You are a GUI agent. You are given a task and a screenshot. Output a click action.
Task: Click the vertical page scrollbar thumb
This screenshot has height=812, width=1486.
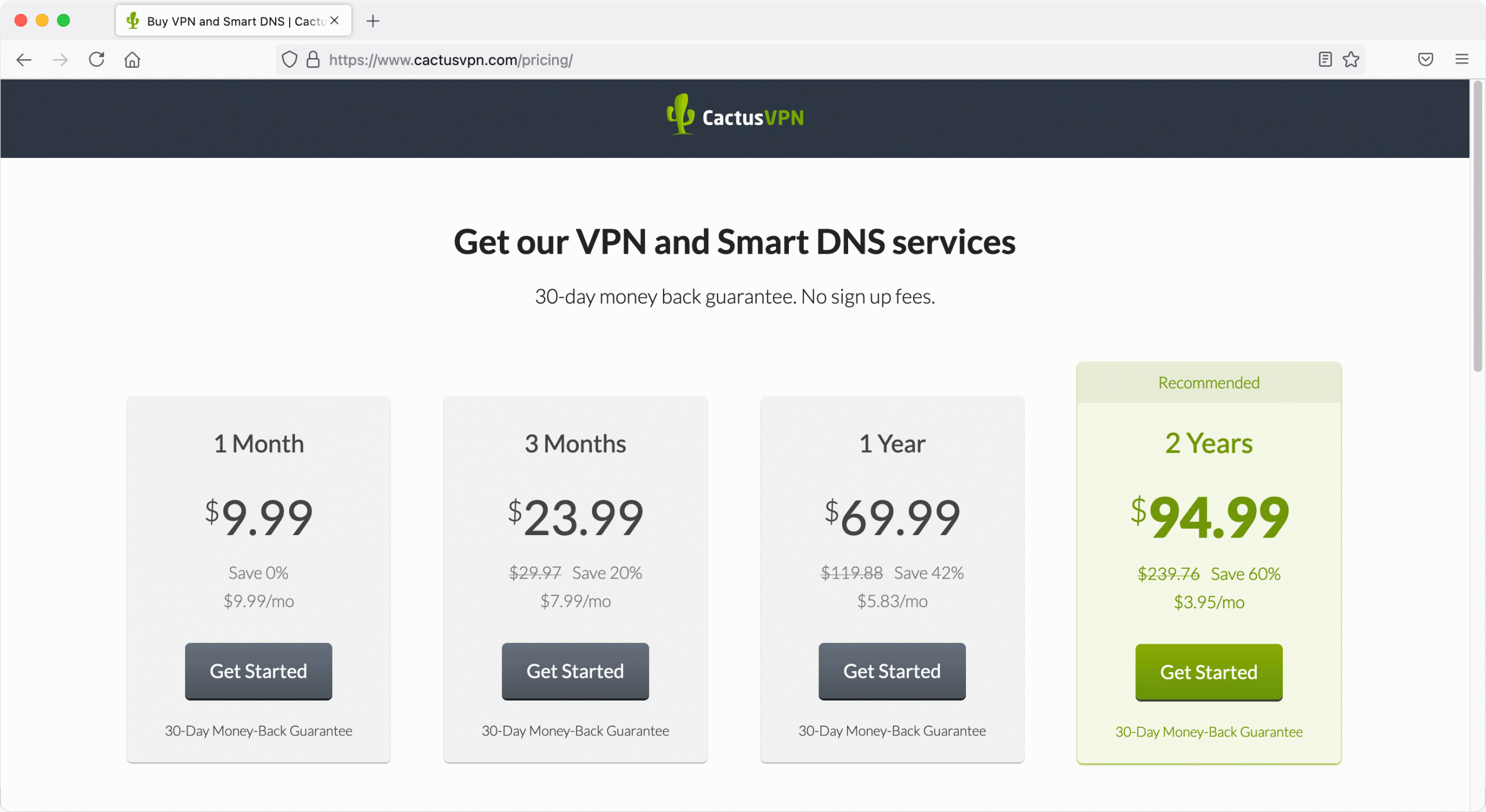pos(1478,226)
